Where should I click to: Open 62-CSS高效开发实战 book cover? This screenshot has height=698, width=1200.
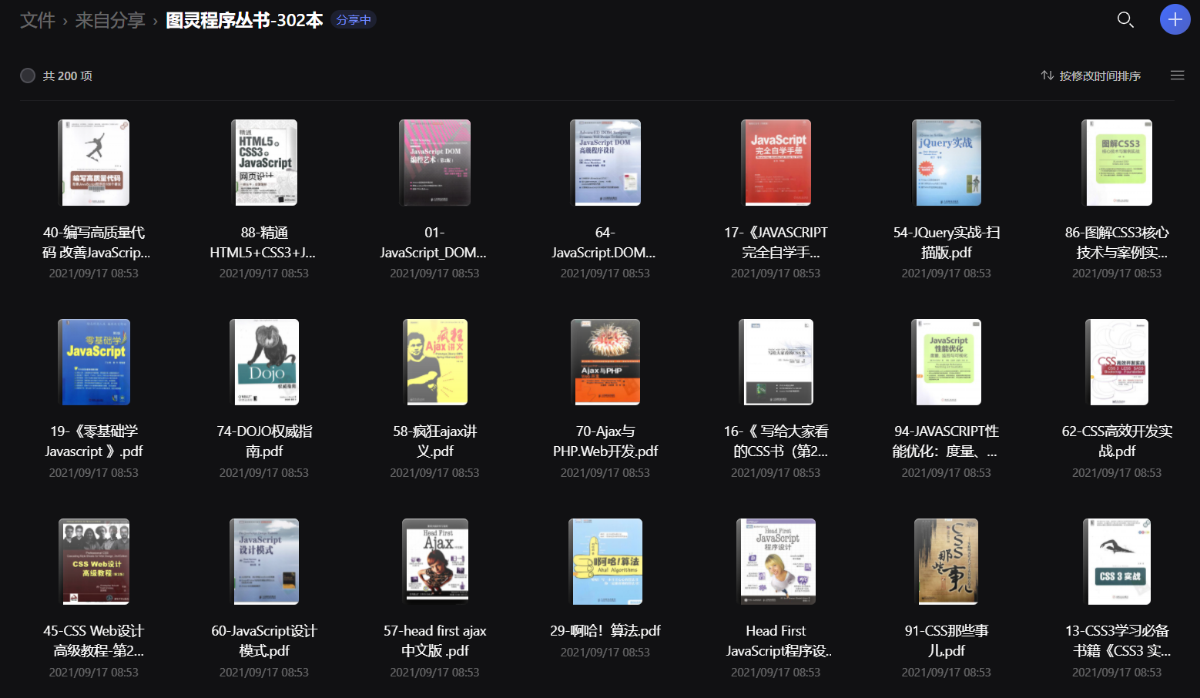pos(1117,362)
